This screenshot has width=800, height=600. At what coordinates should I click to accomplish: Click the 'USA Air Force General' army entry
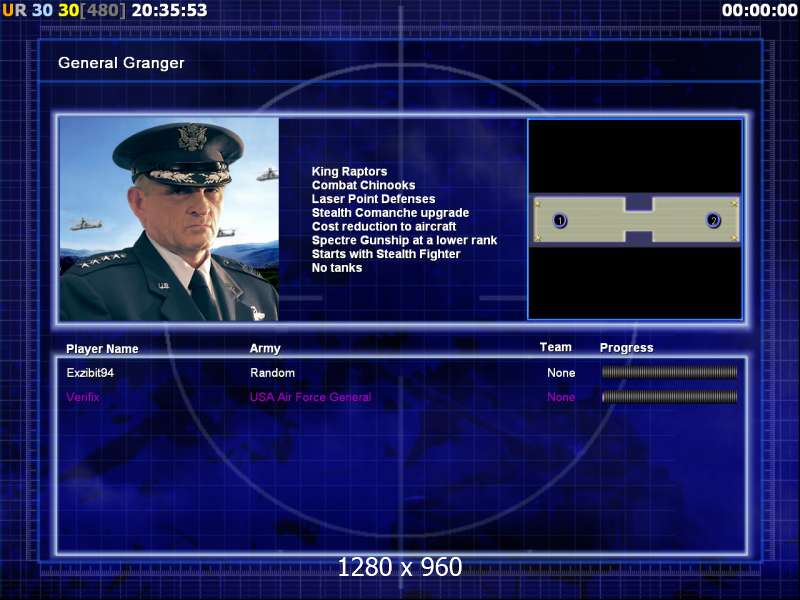pos(310,396)
